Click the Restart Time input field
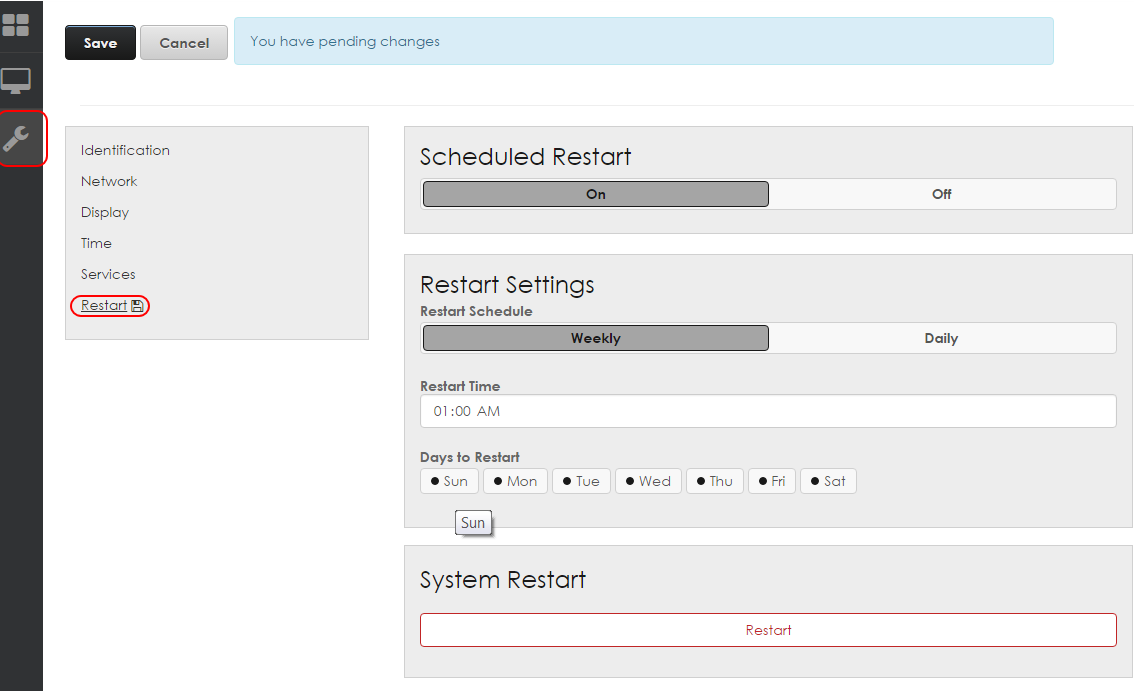Image resolution: width=1134 pixels, height=692 pixels. (768, 411)
